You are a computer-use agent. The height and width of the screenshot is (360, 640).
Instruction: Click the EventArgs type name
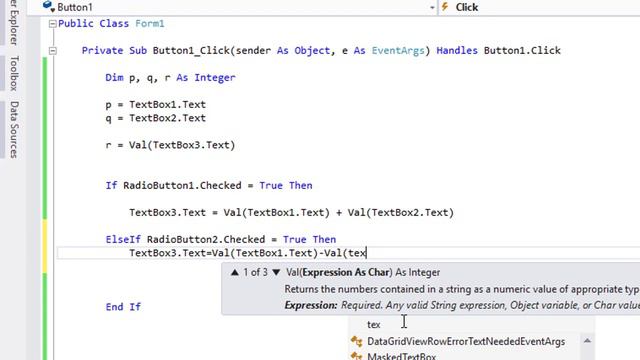[x=398, y=51]
